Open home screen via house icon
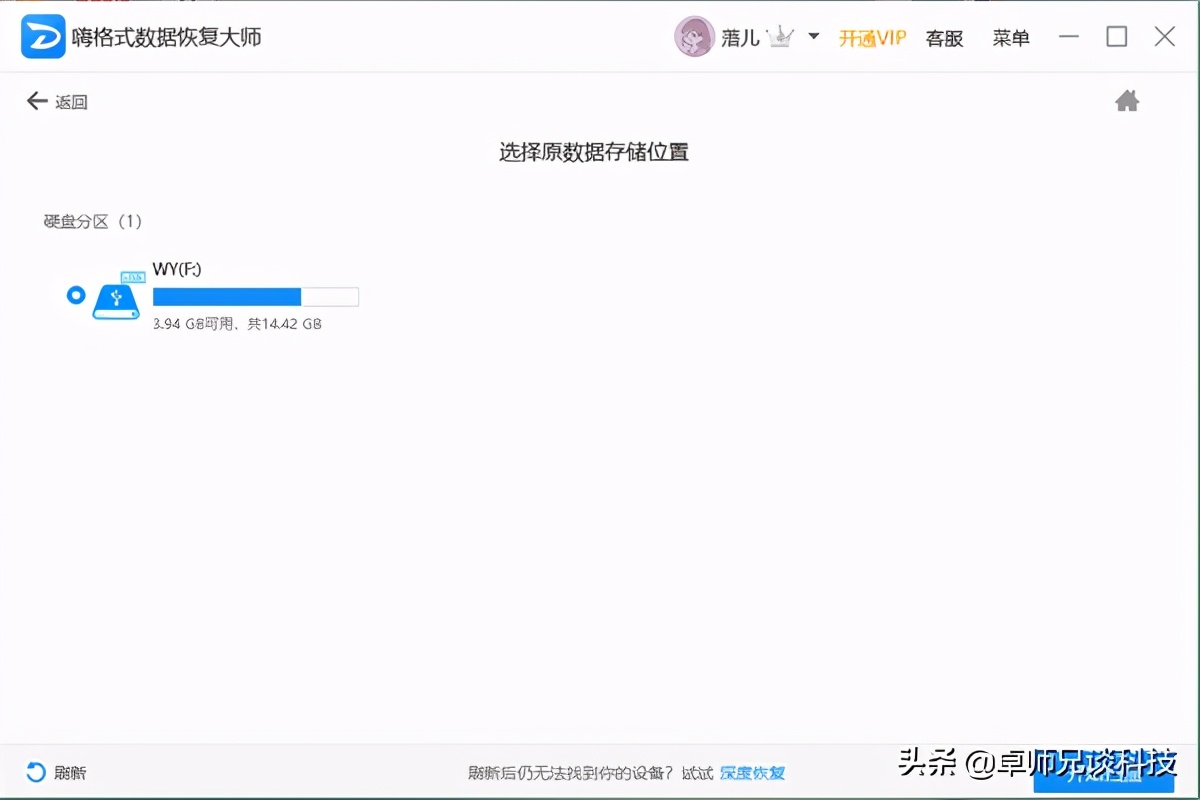The width and height of the screenshot is (1200, 800). tap(1128, 100)
